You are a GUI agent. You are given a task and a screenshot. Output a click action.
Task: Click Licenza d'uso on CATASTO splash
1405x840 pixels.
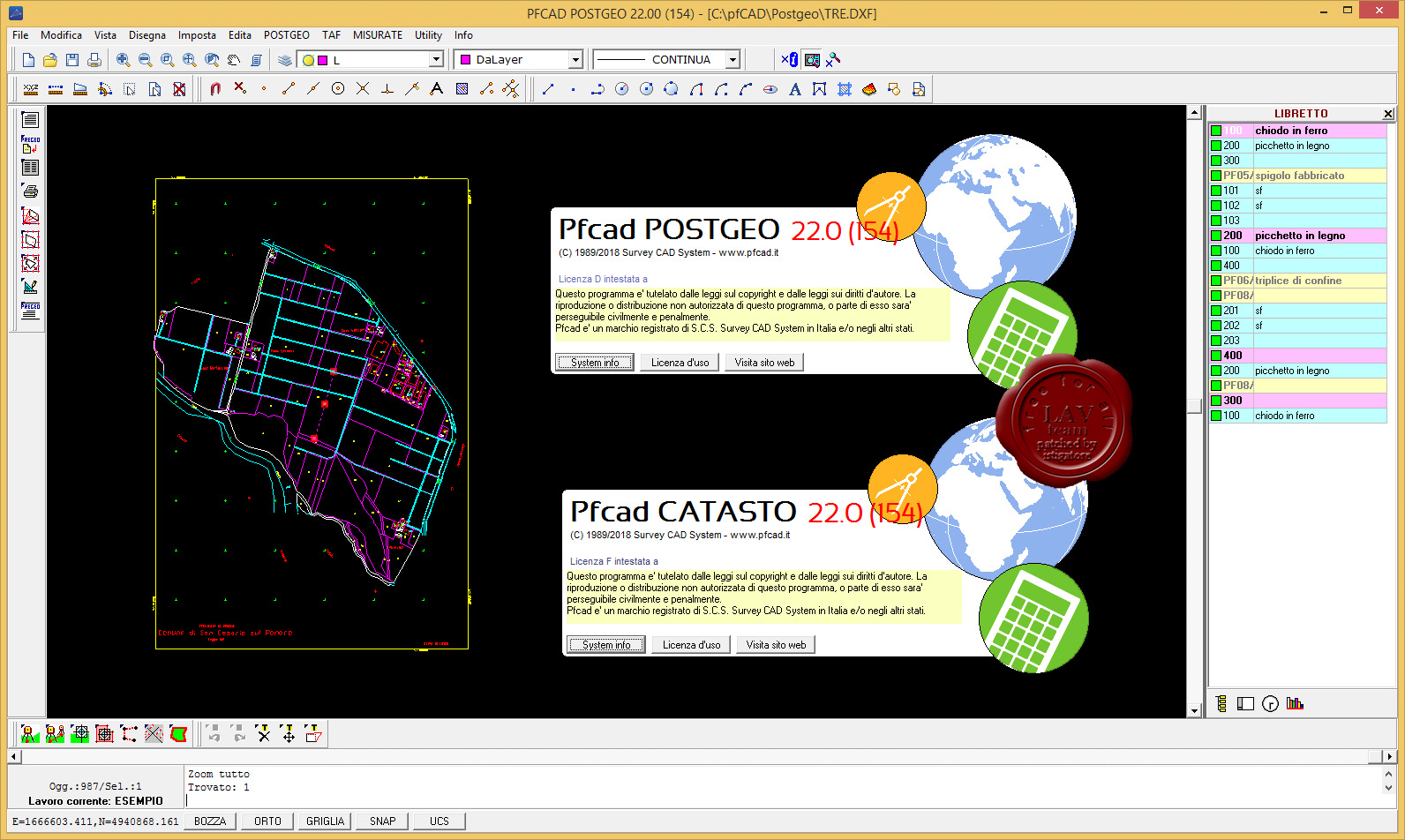click(x=691, y=645)
